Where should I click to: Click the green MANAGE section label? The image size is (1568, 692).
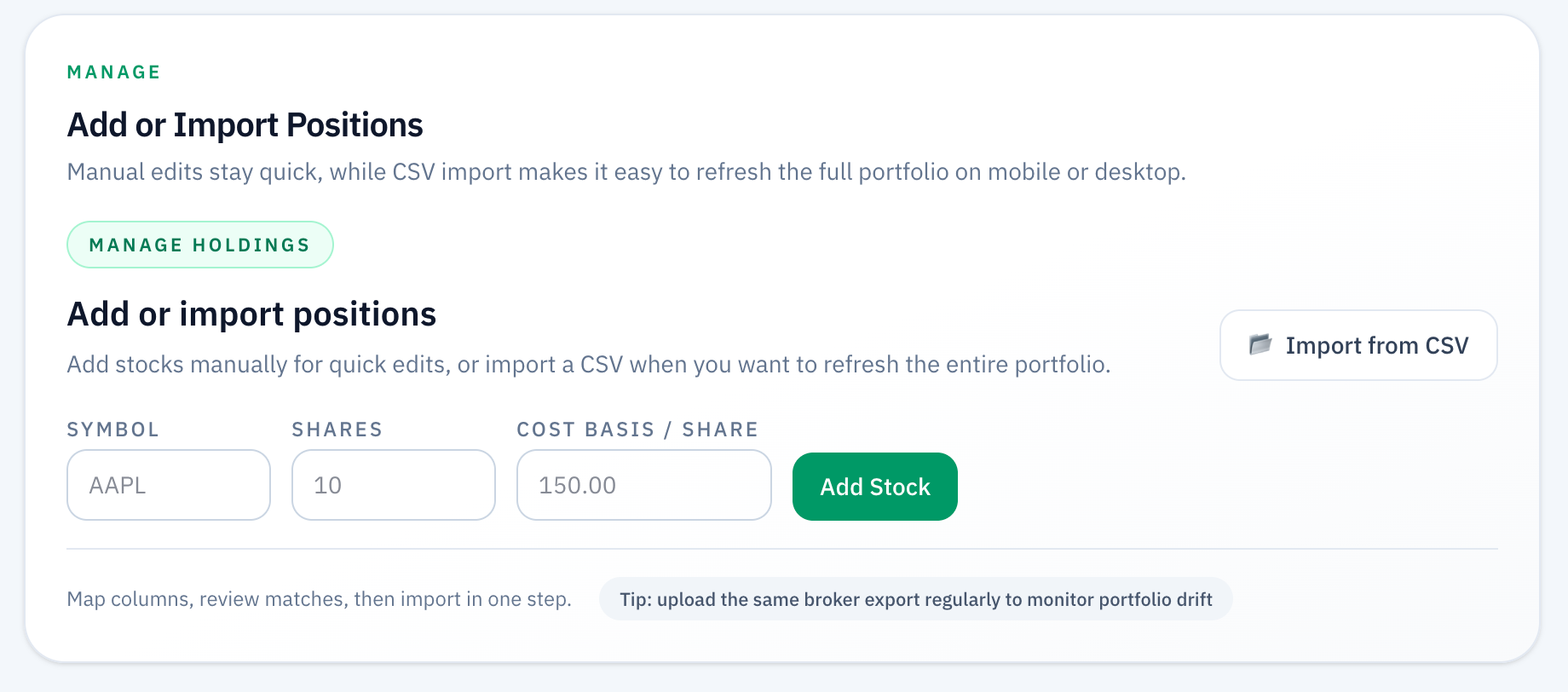(114, 72)
